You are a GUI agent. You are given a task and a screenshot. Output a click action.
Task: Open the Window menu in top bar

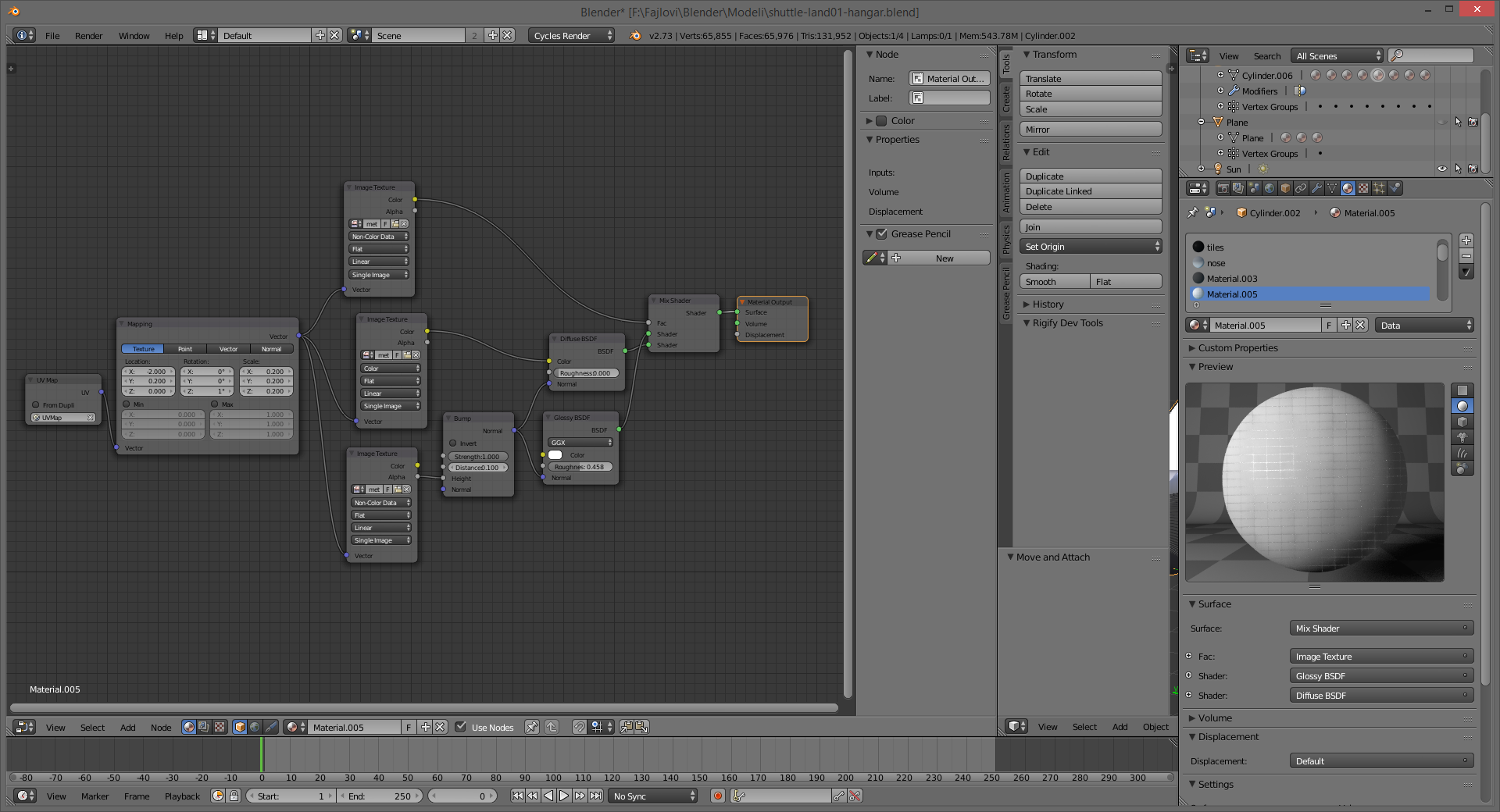[x=134, y=35]
